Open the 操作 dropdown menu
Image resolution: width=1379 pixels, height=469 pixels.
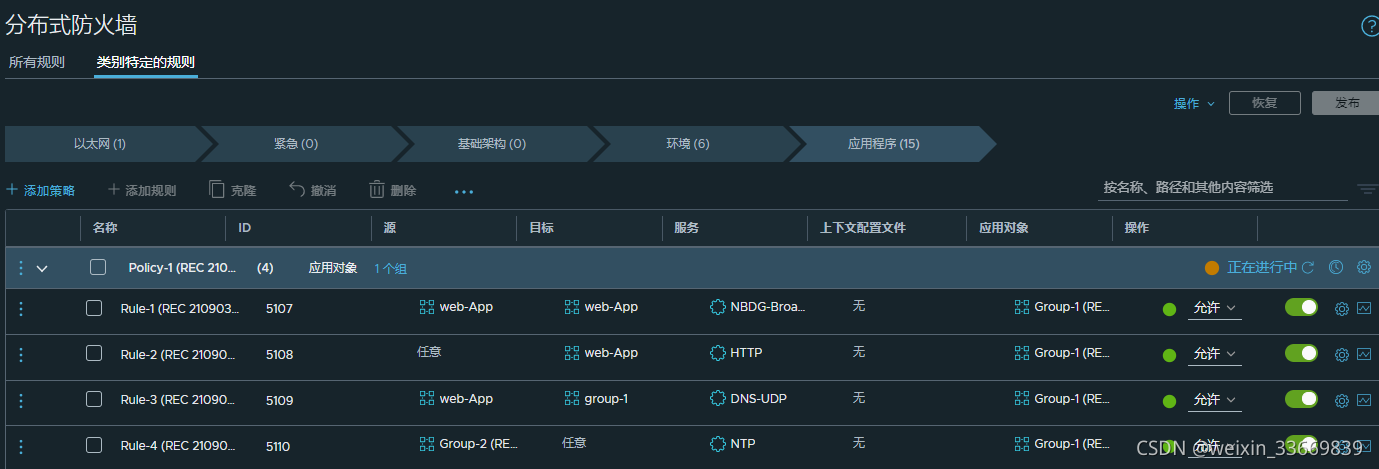1194,104
